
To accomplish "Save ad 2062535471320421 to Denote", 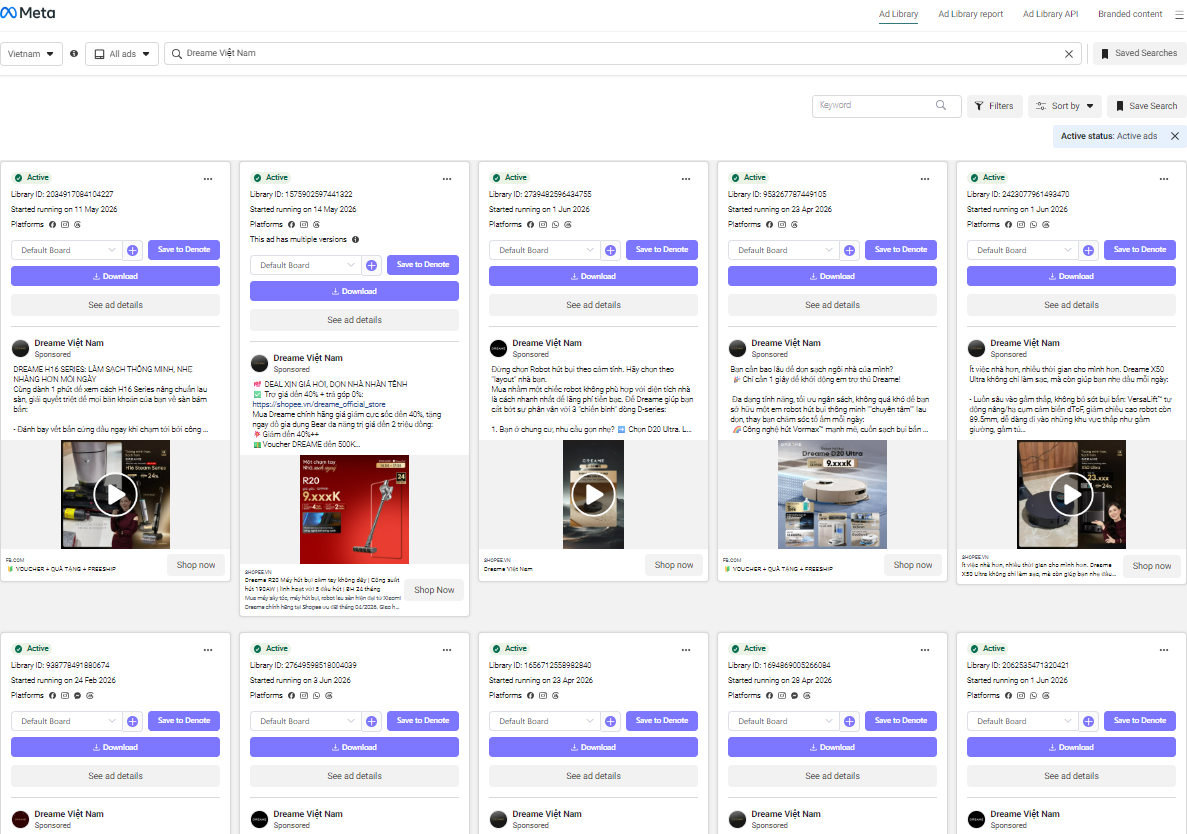I will click(x=1140, y=720).
